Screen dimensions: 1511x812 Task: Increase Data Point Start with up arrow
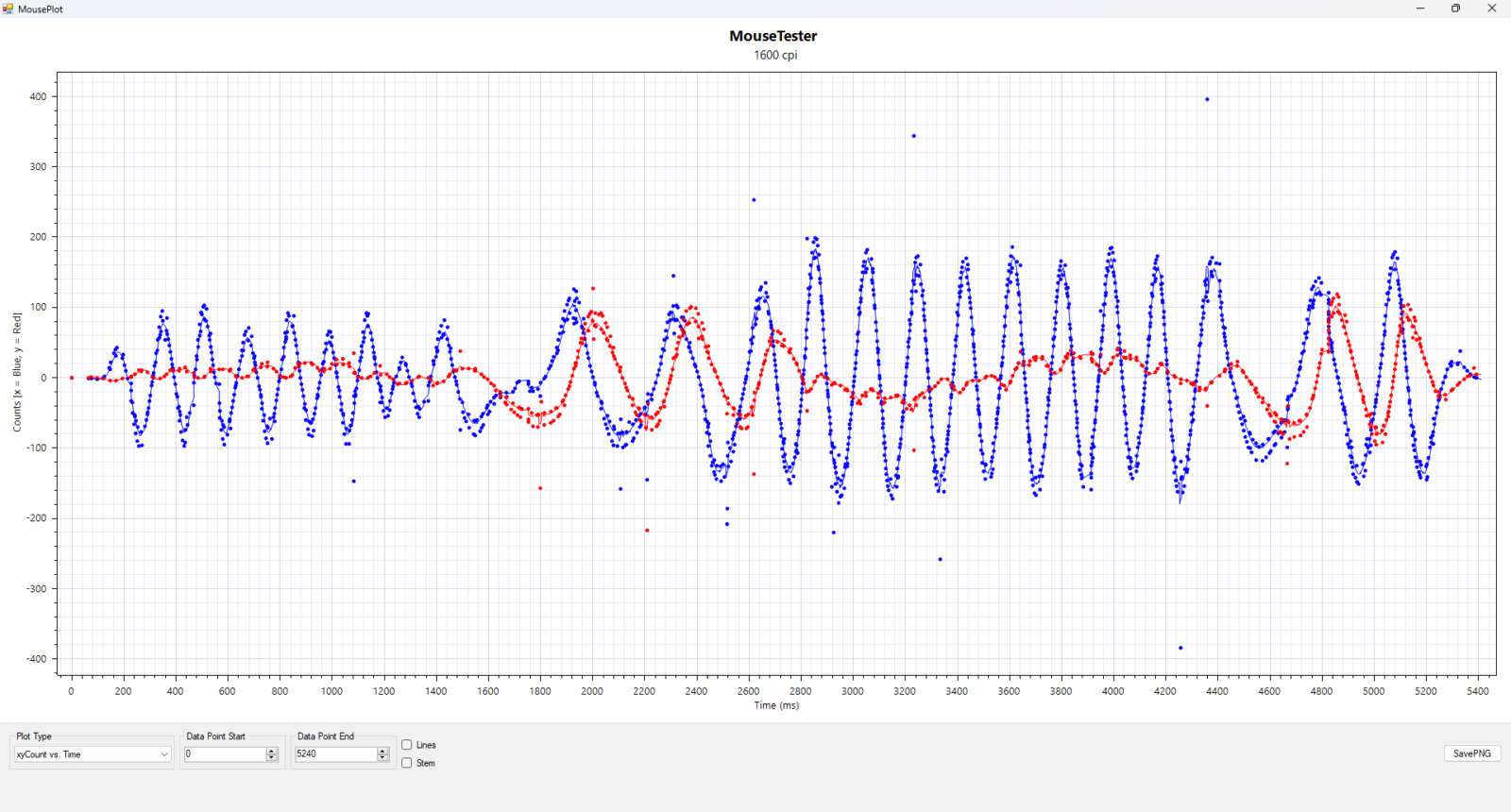272,751
